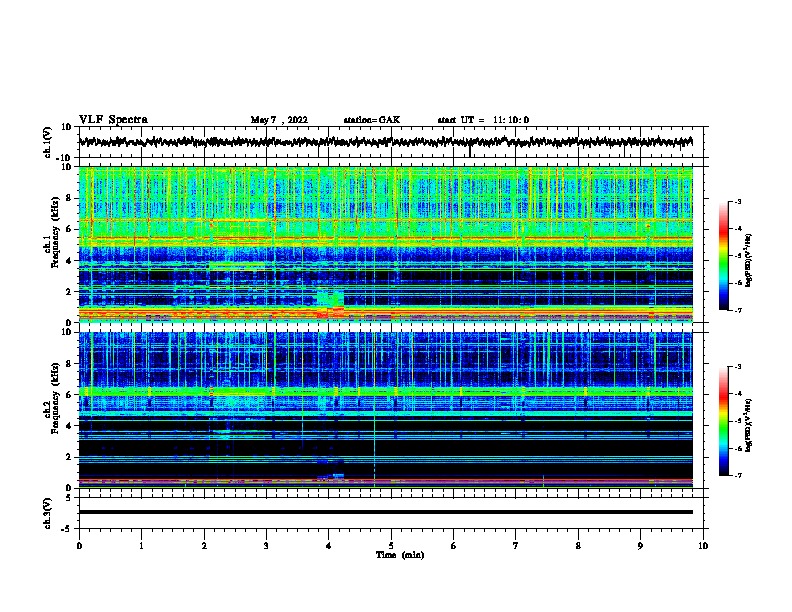Click the start UT time value 11:10:0

coord(511,120)
